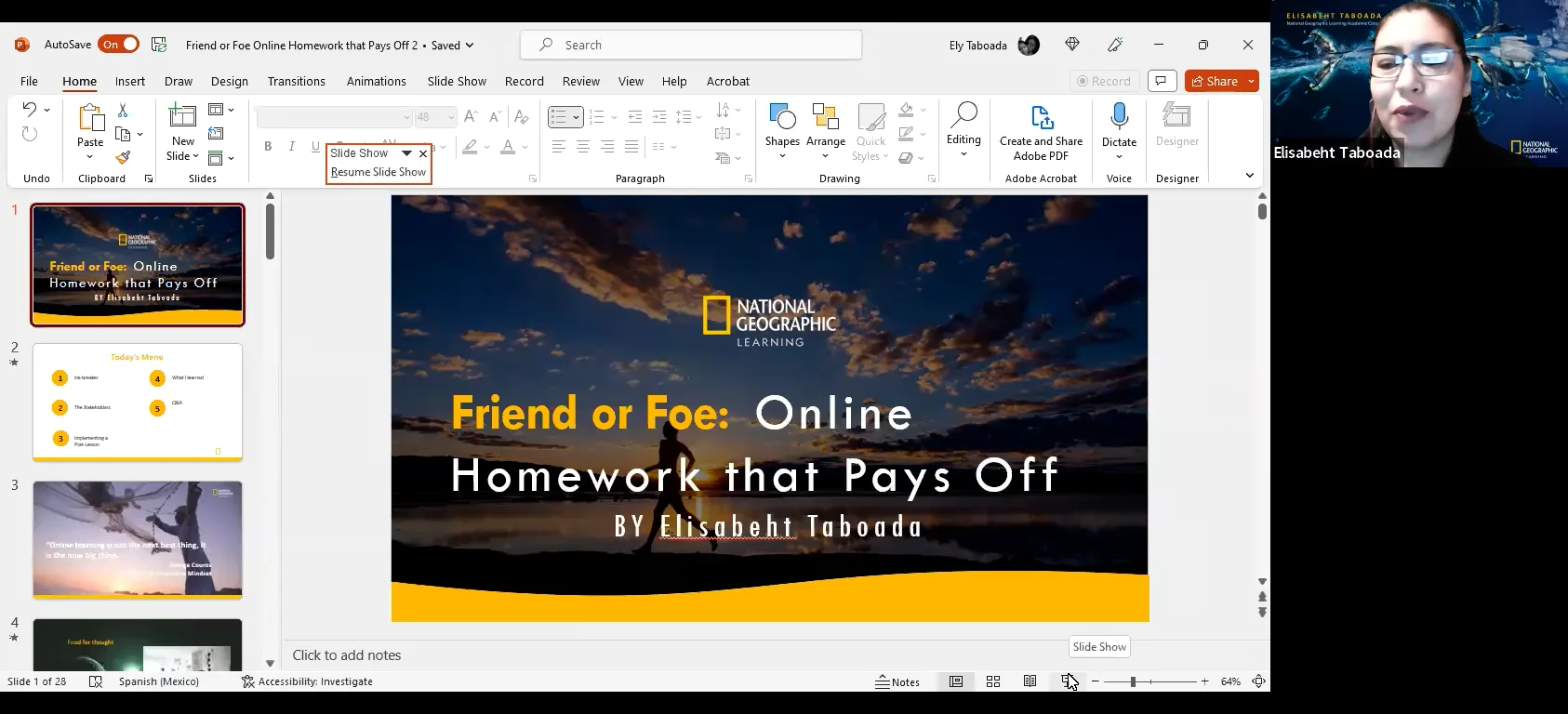Go to the File menu
This screenshot has height=714, width=1568.
(x=29, y=81)
